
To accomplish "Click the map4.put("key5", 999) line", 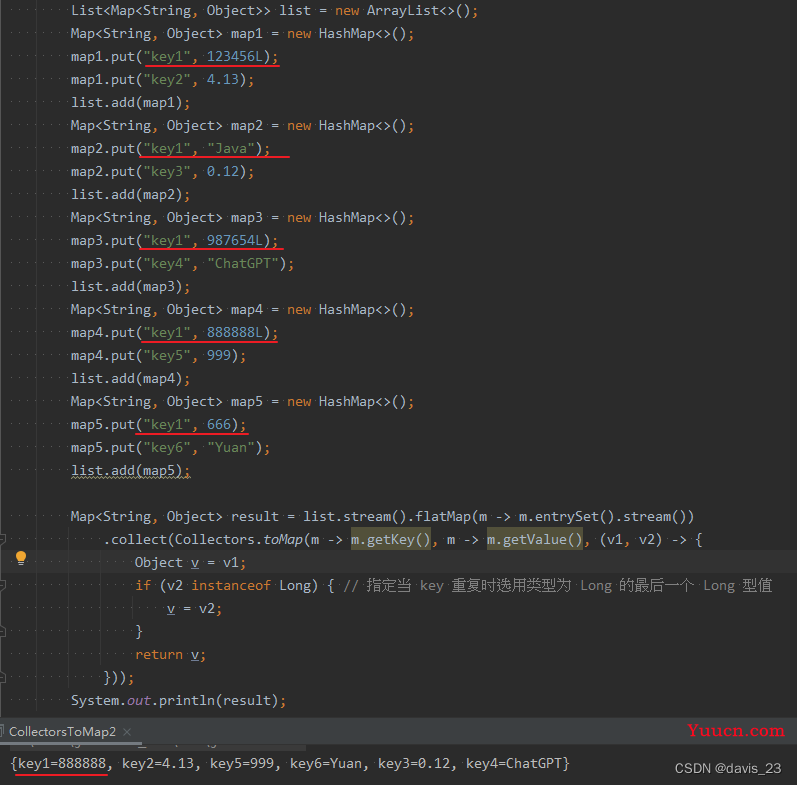I will pos(159,355).
